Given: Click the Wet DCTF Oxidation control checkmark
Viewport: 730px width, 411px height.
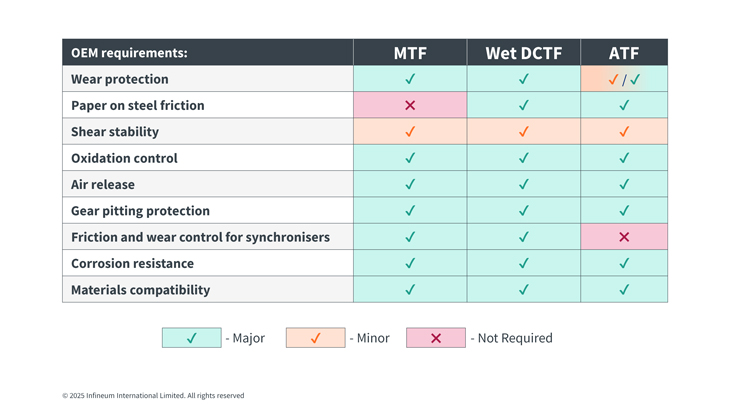Looking at the screenshot, I should pos(523,158).
